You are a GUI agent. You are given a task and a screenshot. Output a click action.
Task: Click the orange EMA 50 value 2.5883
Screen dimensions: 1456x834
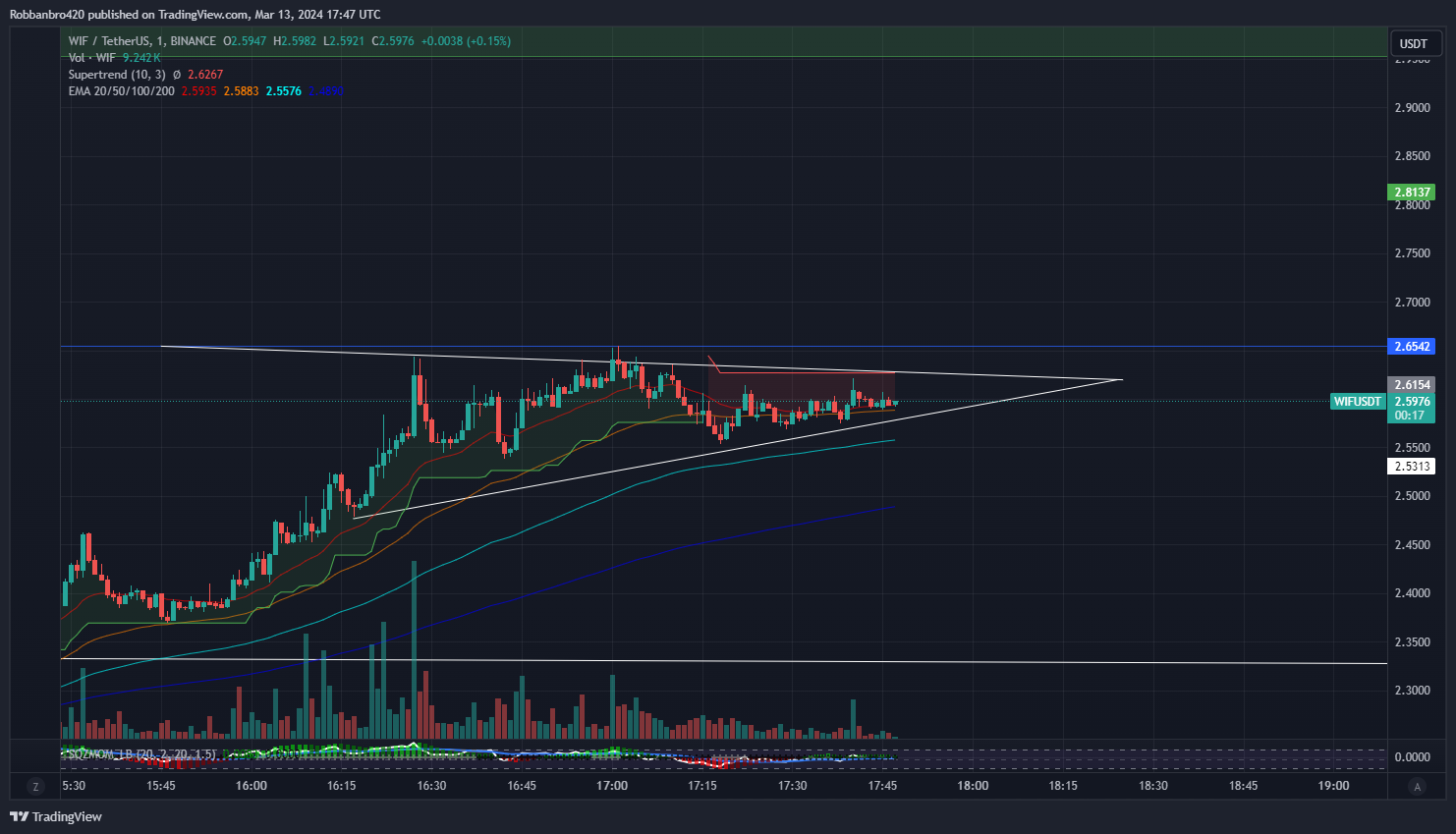[241, 91]
